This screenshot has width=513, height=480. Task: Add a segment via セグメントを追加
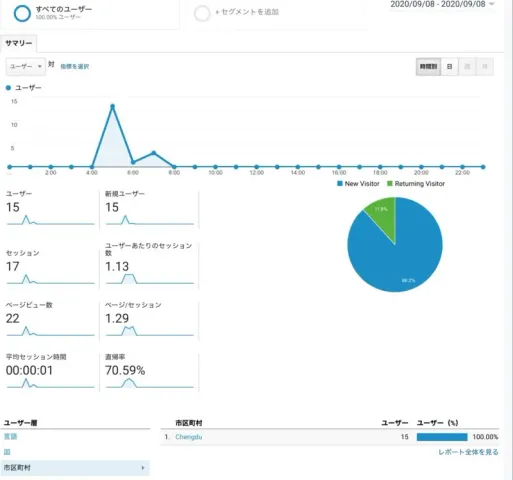247,12
